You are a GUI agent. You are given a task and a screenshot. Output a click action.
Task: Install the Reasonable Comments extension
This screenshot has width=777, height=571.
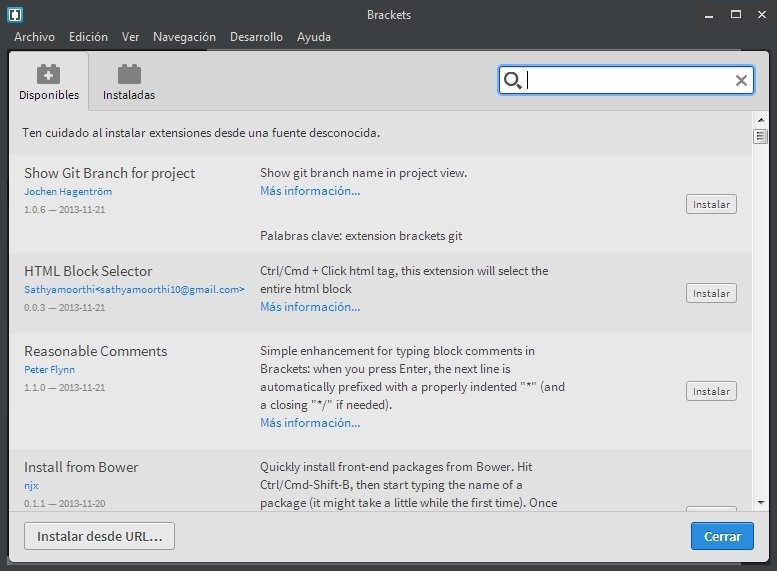(711, 391)
